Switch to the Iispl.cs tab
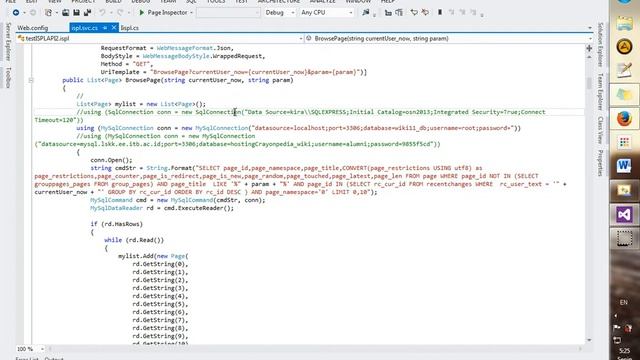This screenshot has height=360, width=640. click(130, 28)
